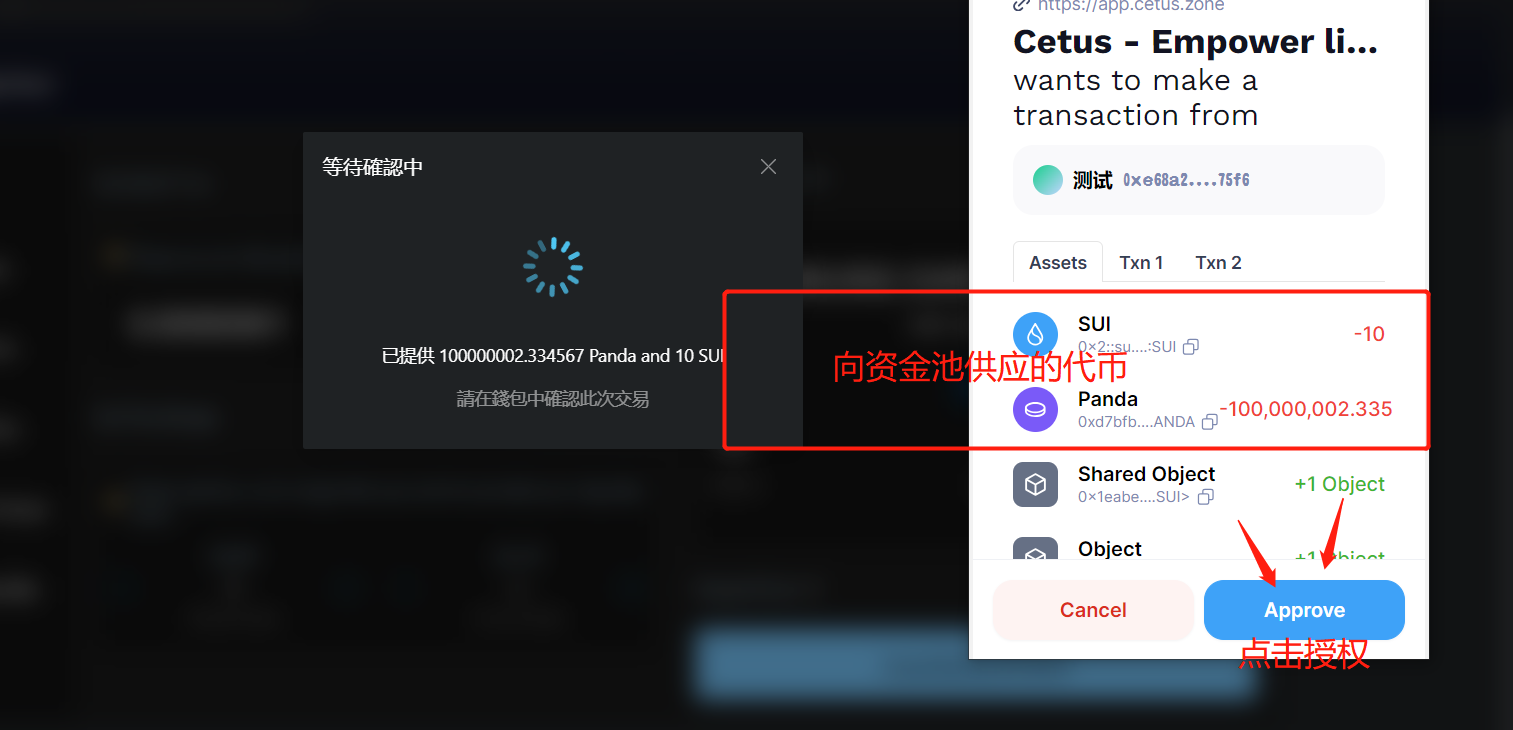The height and width of the screenshot is (730, 1513).
Task: Click the green +1 Object label
Action: point(1339,484)
